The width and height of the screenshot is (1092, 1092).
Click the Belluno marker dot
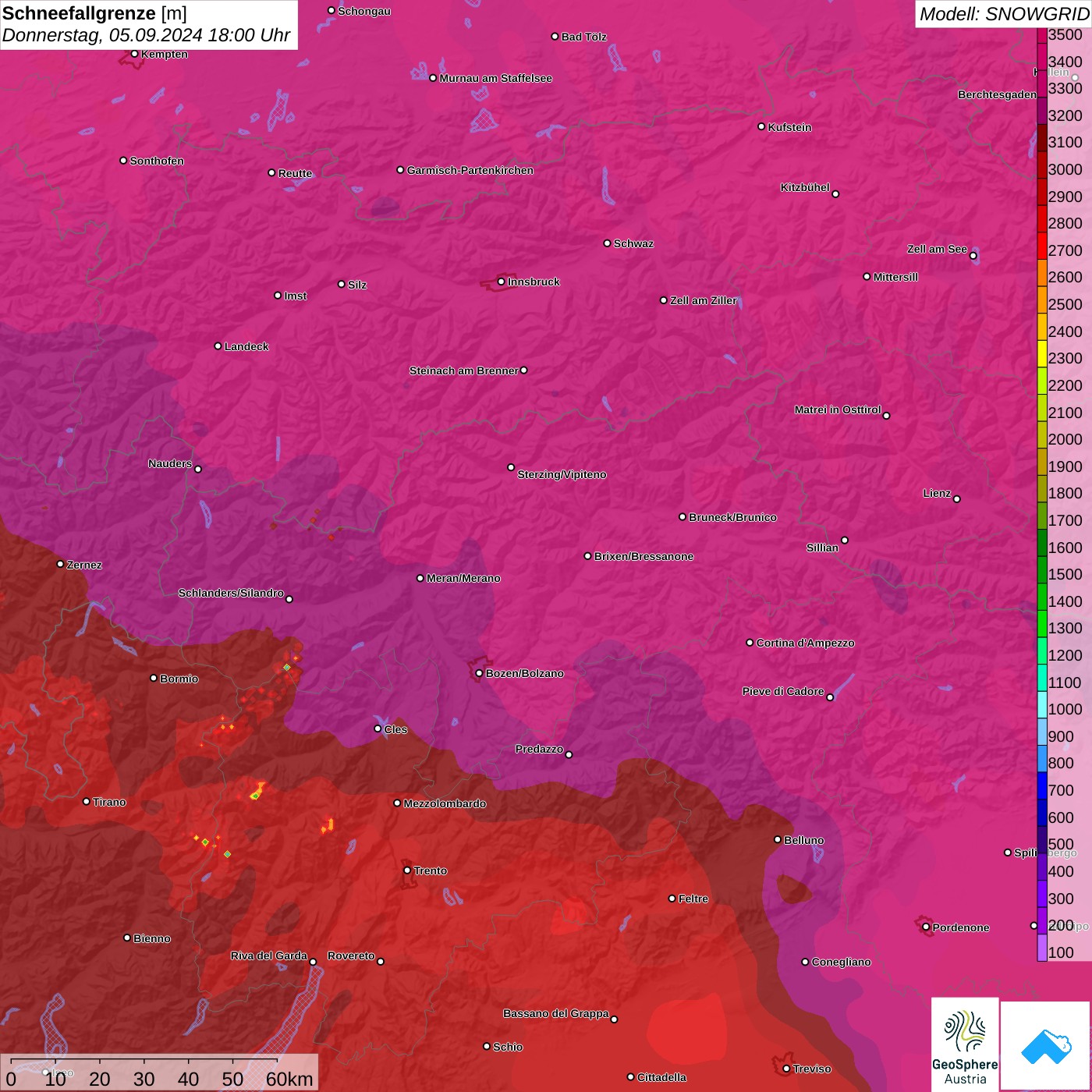pyautogui.click(x=777, y=839)
